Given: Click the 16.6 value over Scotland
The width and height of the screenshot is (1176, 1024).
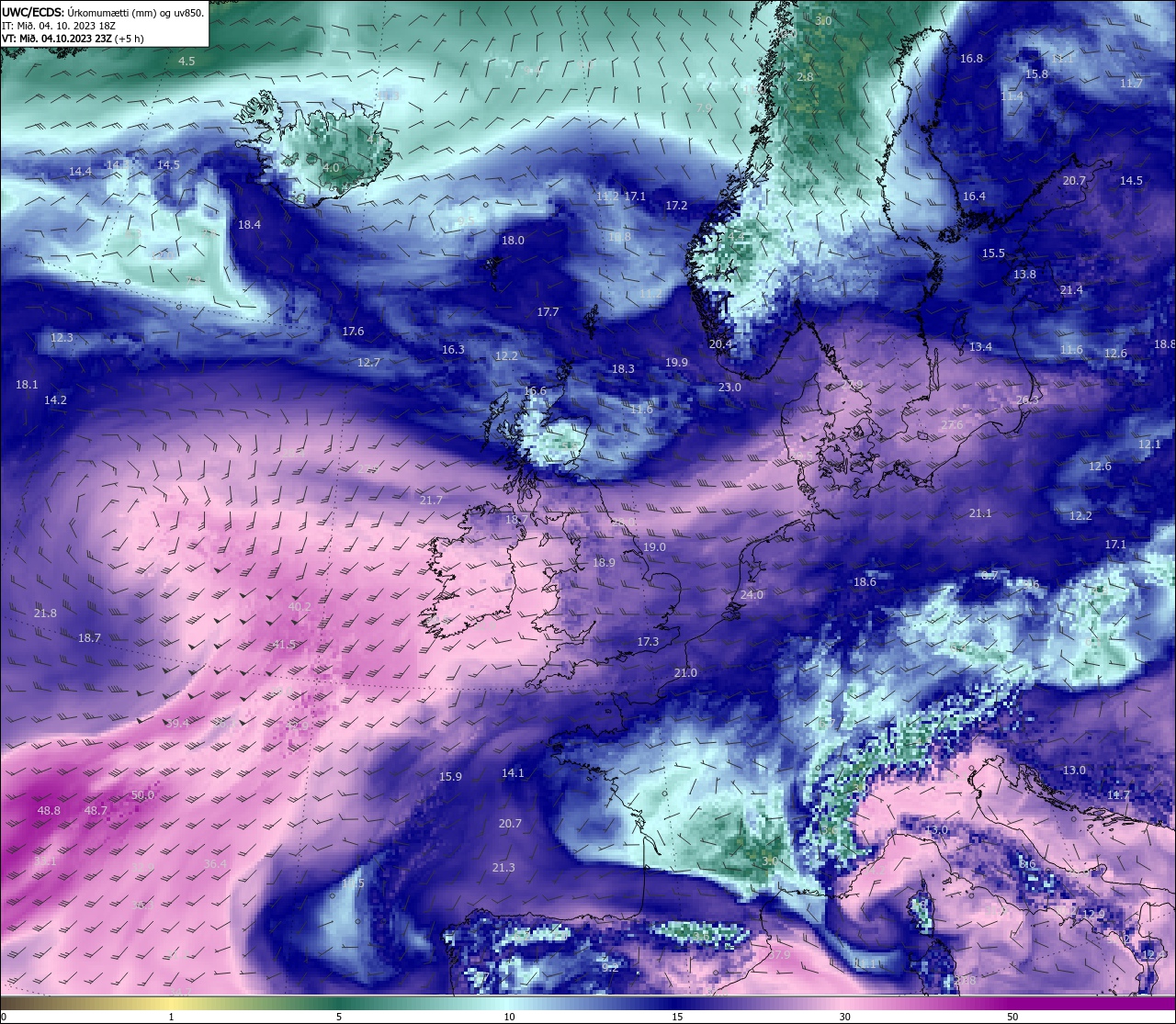Looking at the screenshot, I should [535, 391].
